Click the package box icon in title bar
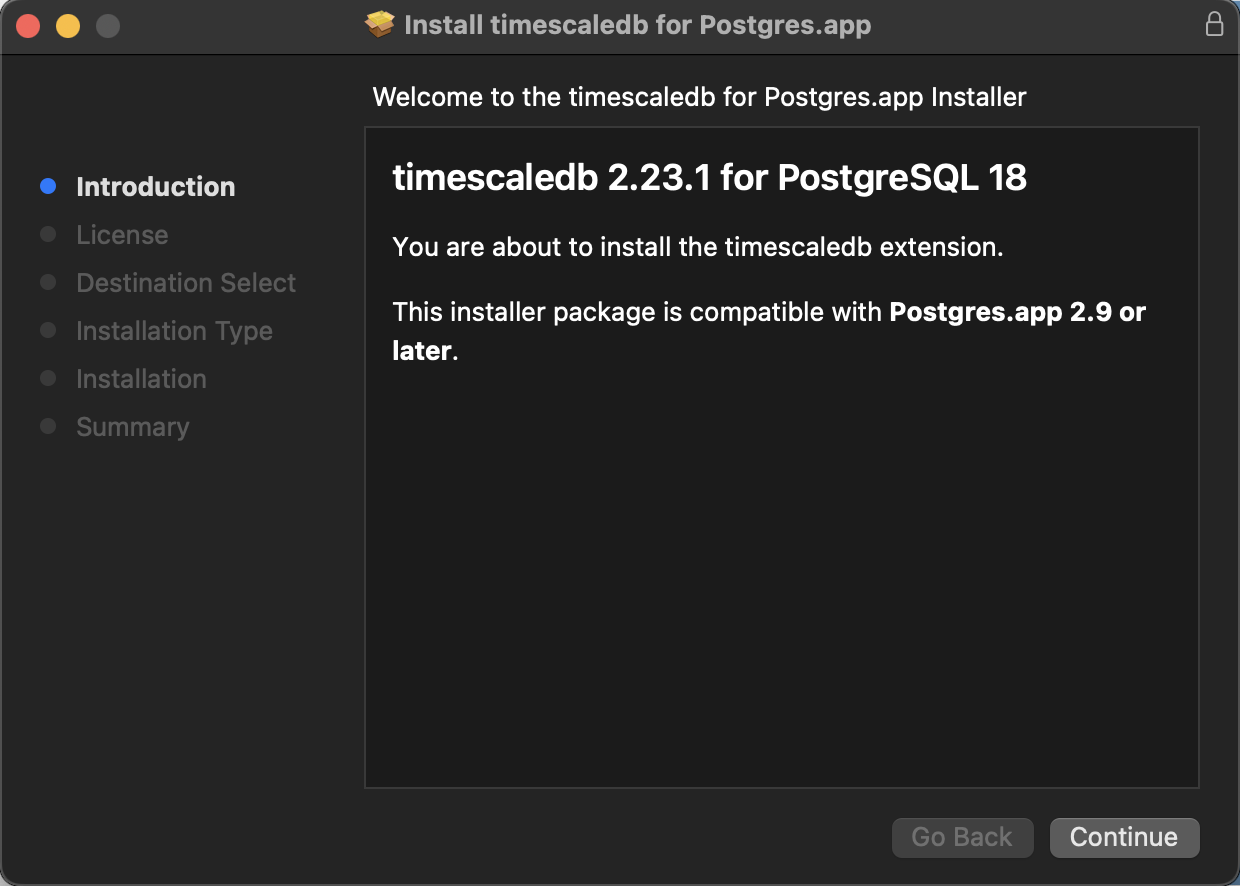Viewport: 1240px width, 886px height. tap(380, 25)
